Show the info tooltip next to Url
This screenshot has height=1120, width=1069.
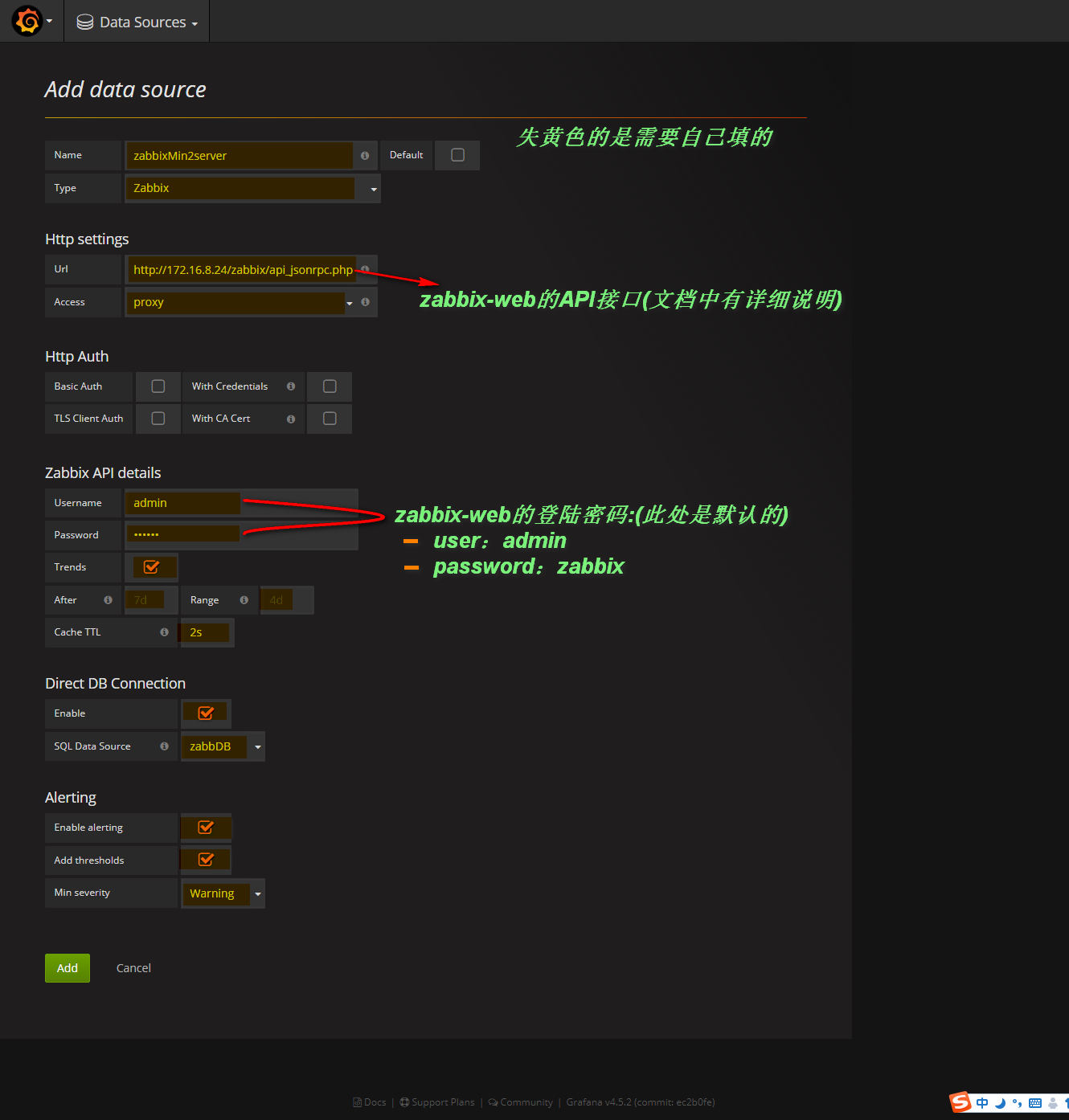365,269
